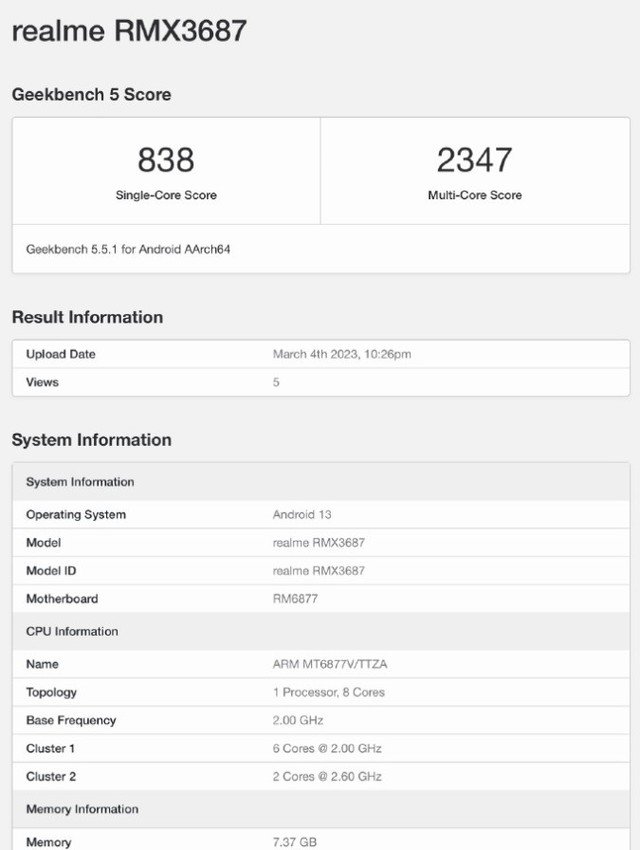Click the 'Model ID' row label
Screen dimensions: 640x850
click(x=51, y=571)
